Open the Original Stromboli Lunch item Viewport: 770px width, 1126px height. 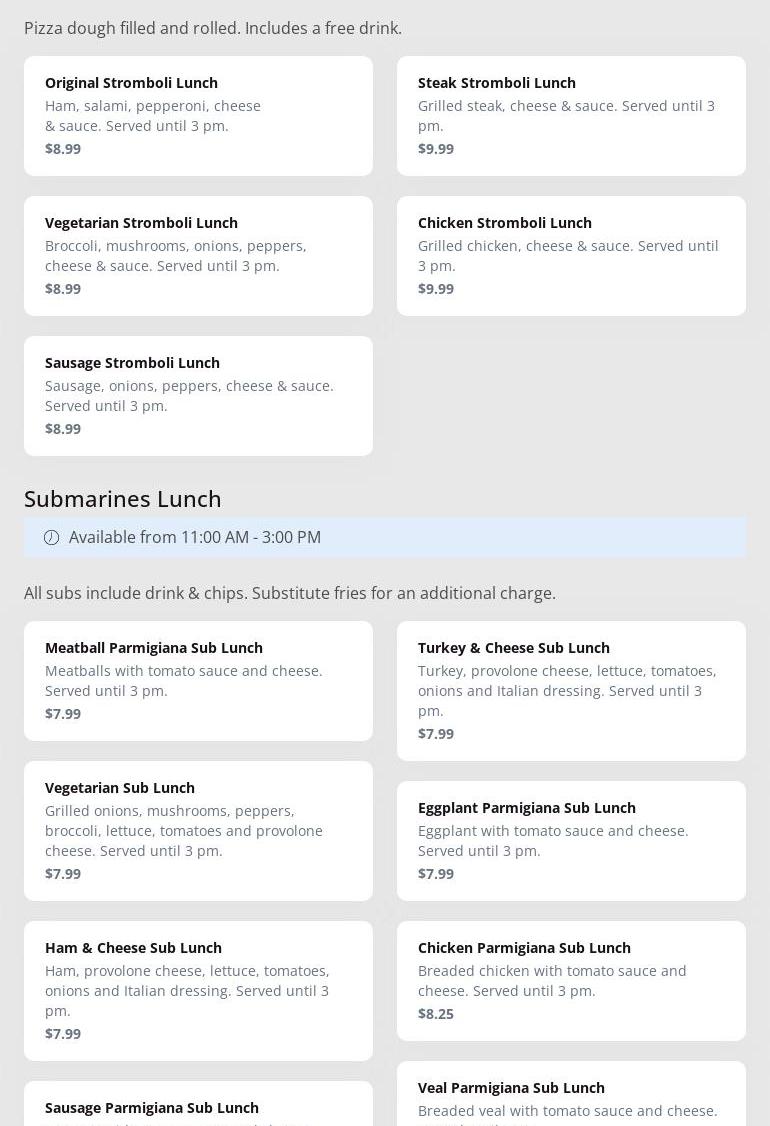[x=198, y=116]
